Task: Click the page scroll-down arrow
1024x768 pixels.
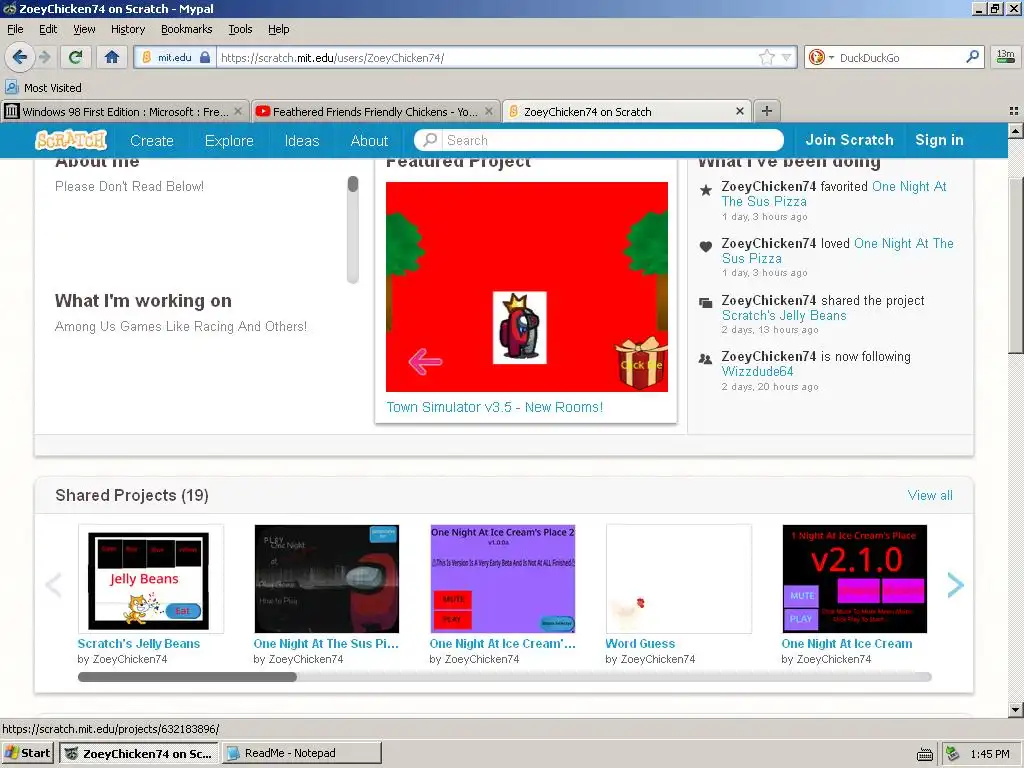Action: [1016, 710]
